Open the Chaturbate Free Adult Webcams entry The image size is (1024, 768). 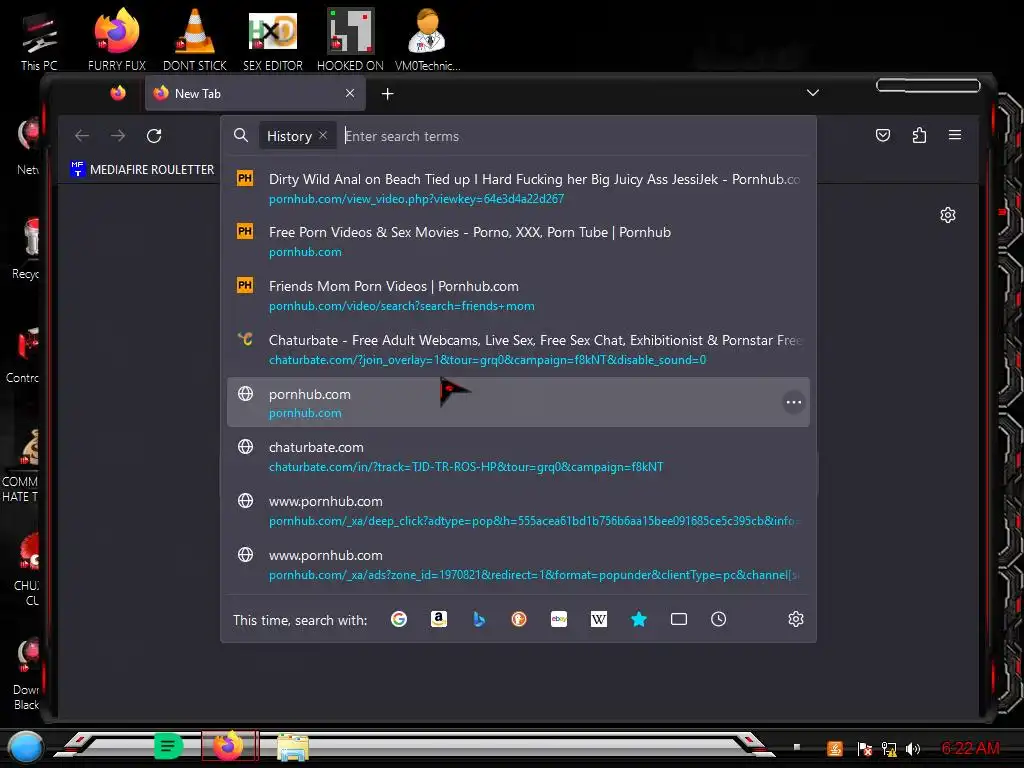click(518, 349)
